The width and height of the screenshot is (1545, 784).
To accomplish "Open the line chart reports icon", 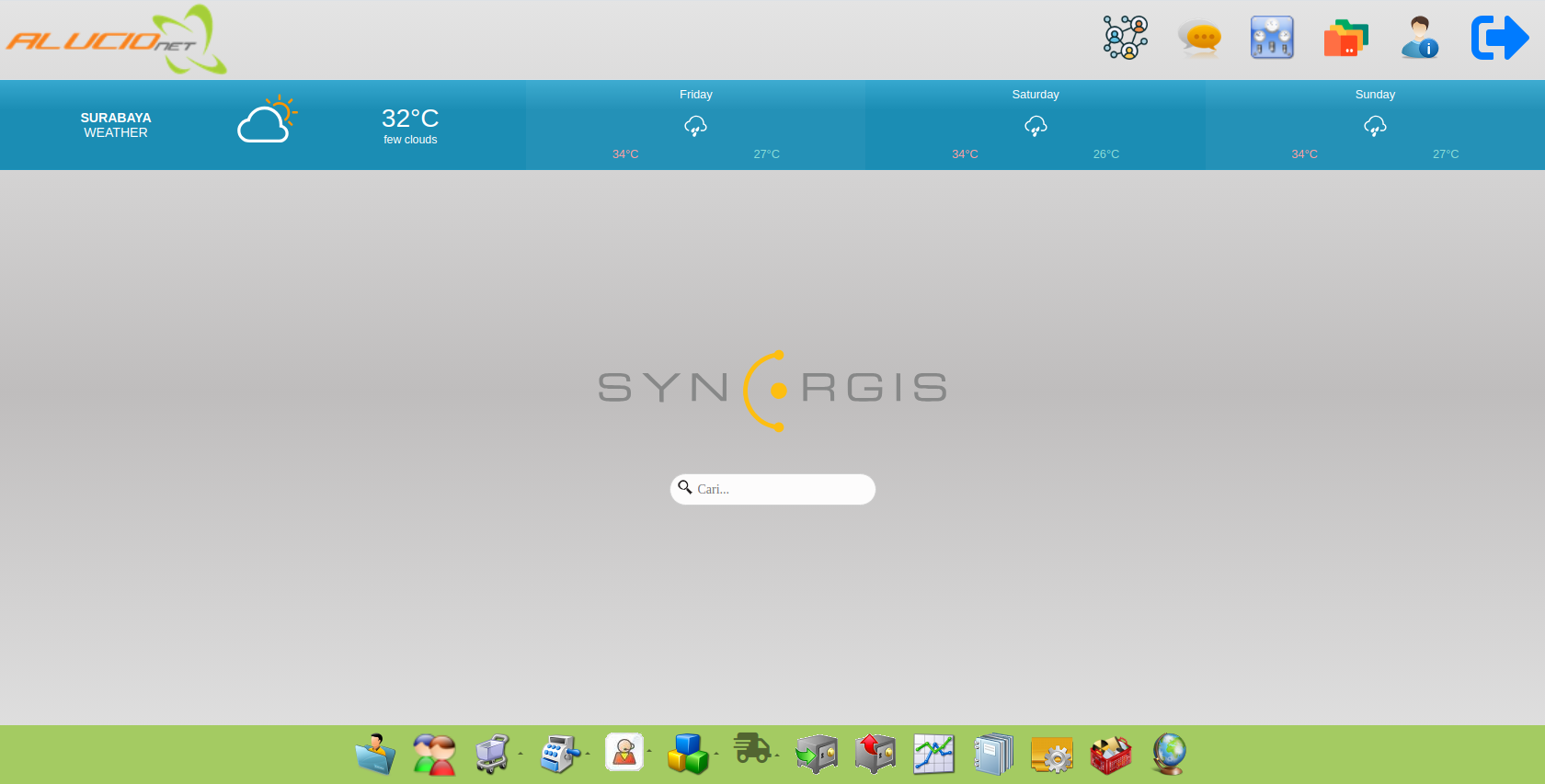I will 933,754.
